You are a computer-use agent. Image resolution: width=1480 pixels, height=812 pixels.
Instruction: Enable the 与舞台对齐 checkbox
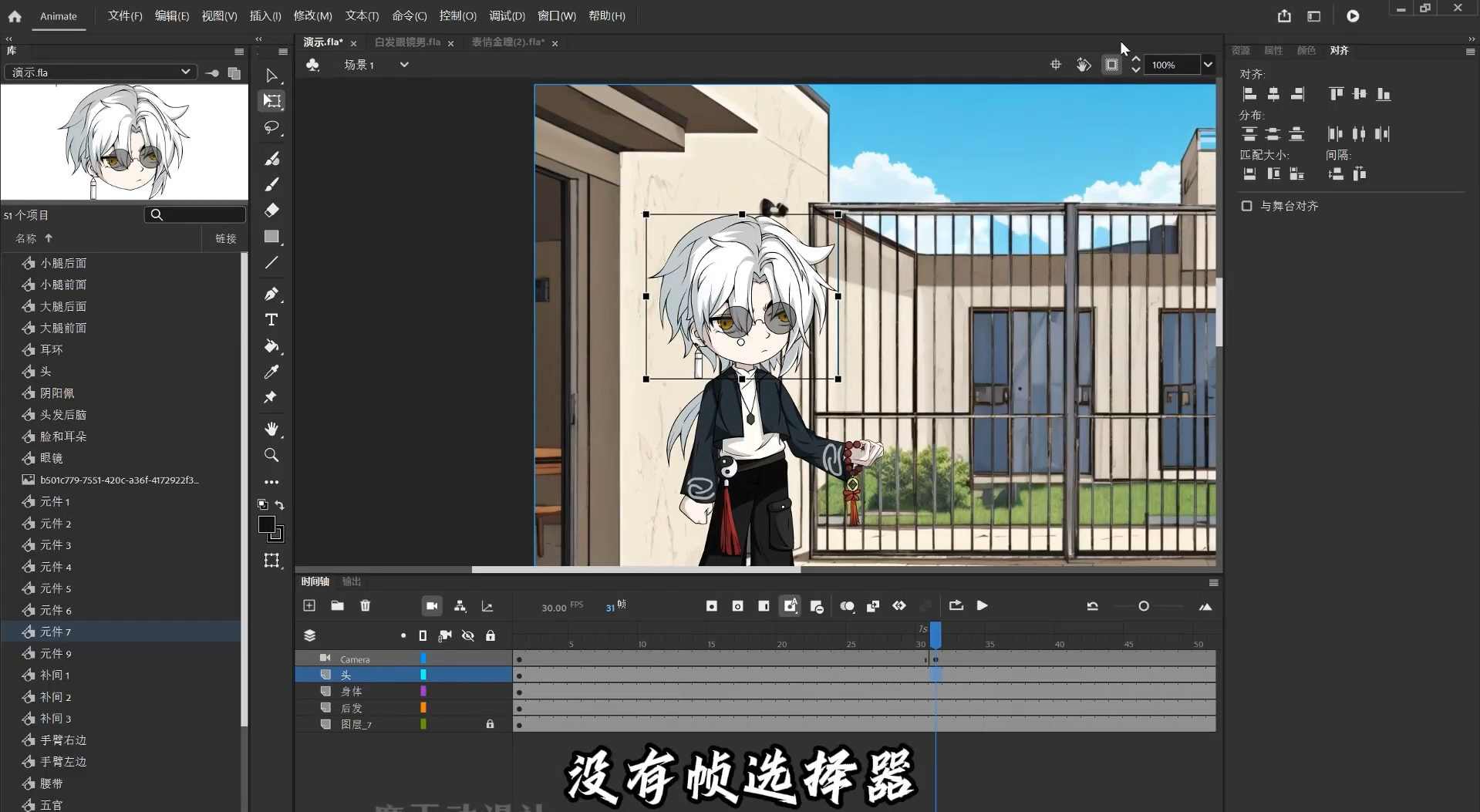coord(1246,206)
